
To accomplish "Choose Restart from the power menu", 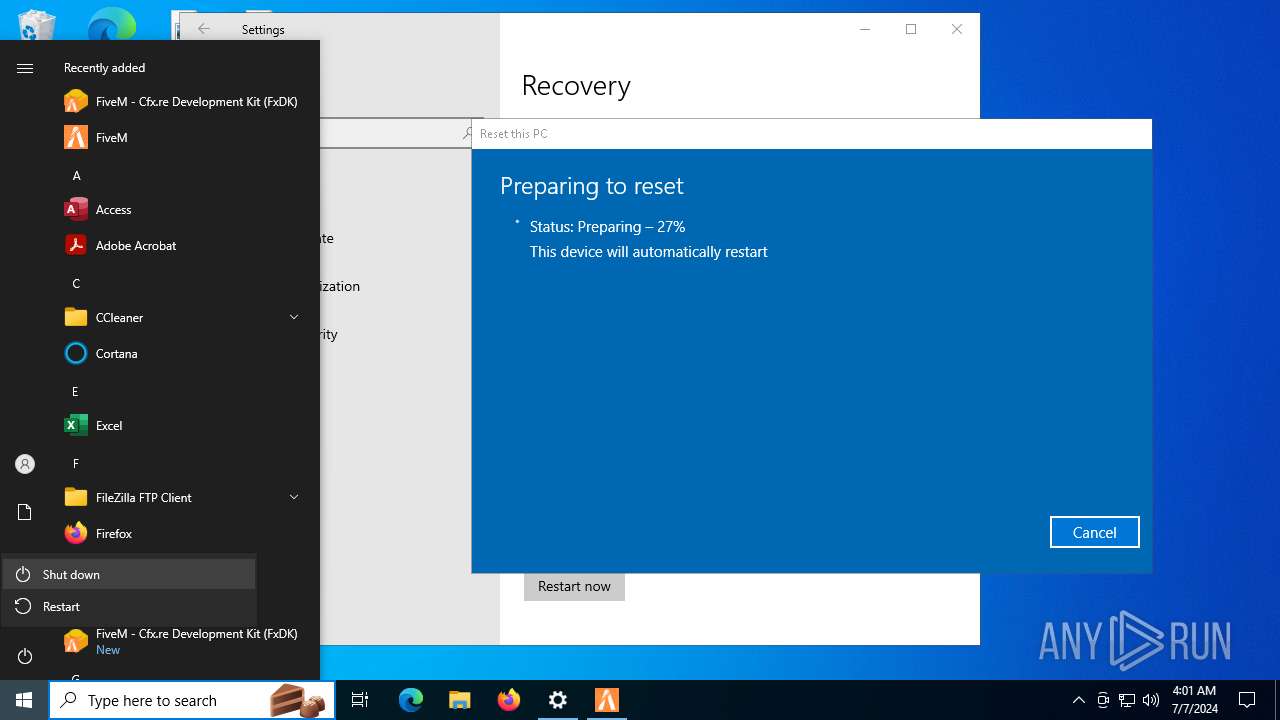I will click(x=129, y=606).
